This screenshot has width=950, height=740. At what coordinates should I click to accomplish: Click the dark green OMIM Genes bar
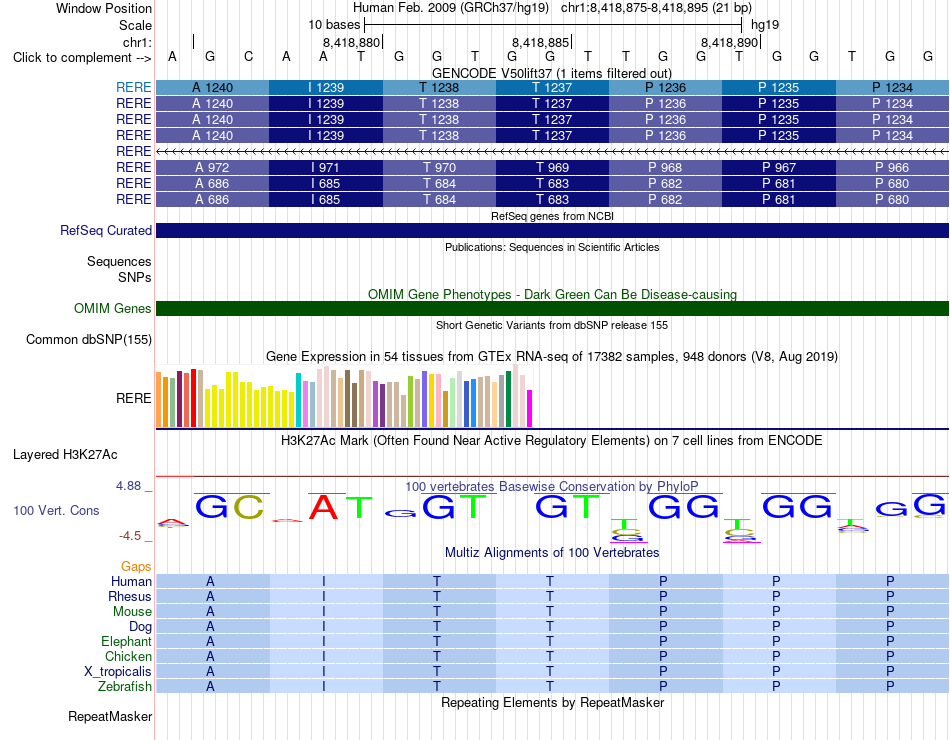(552, 308)
